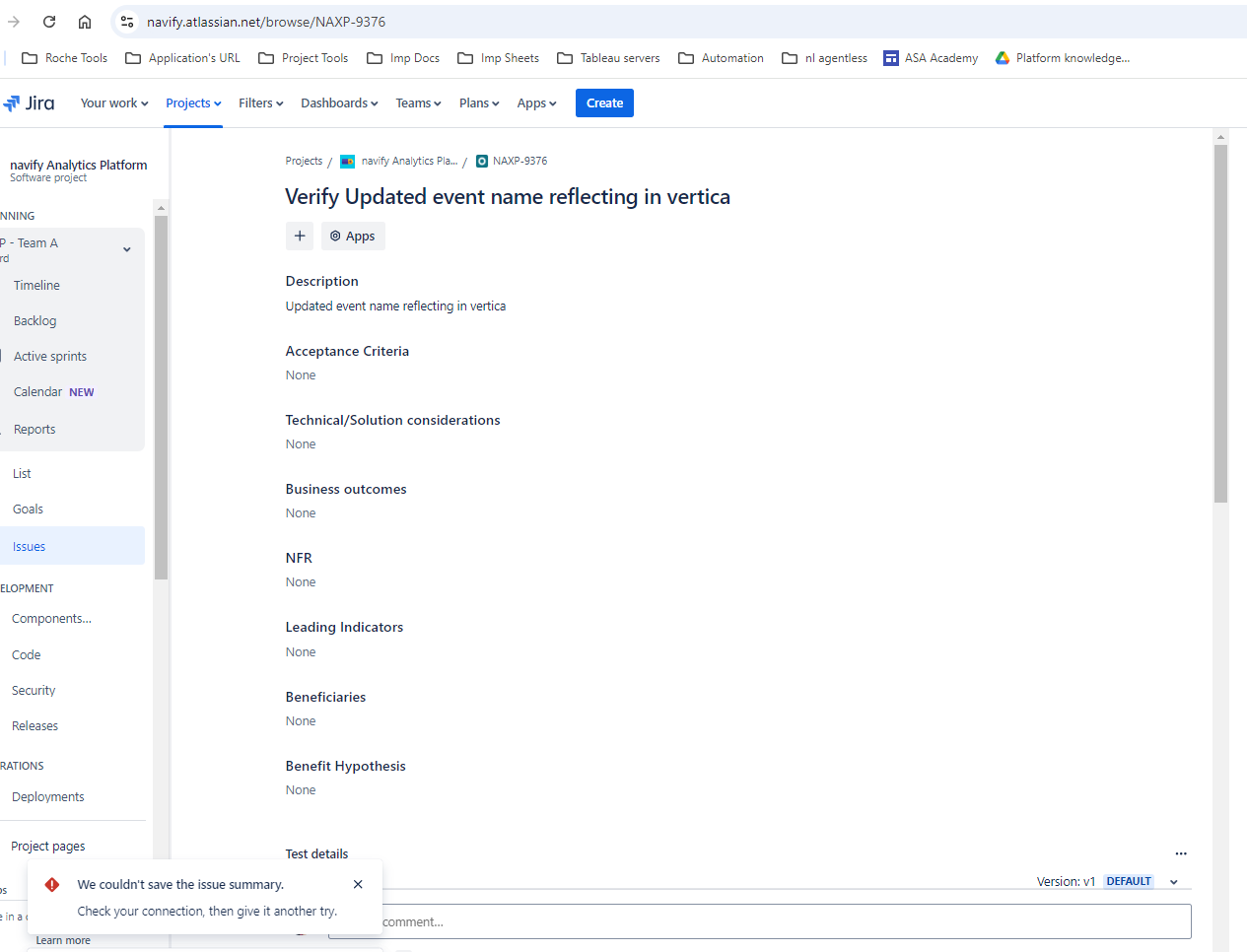Viewport: 1247px width, 952px height.
Task: Dismiss the issue summary error notification
Action: click(357, 884)
